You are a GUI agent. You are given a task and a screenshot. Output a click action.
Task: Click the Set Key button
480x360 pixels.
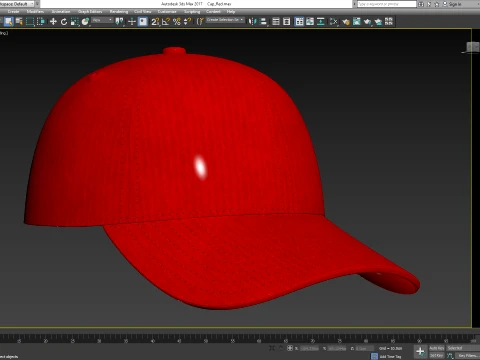(437, 356)
